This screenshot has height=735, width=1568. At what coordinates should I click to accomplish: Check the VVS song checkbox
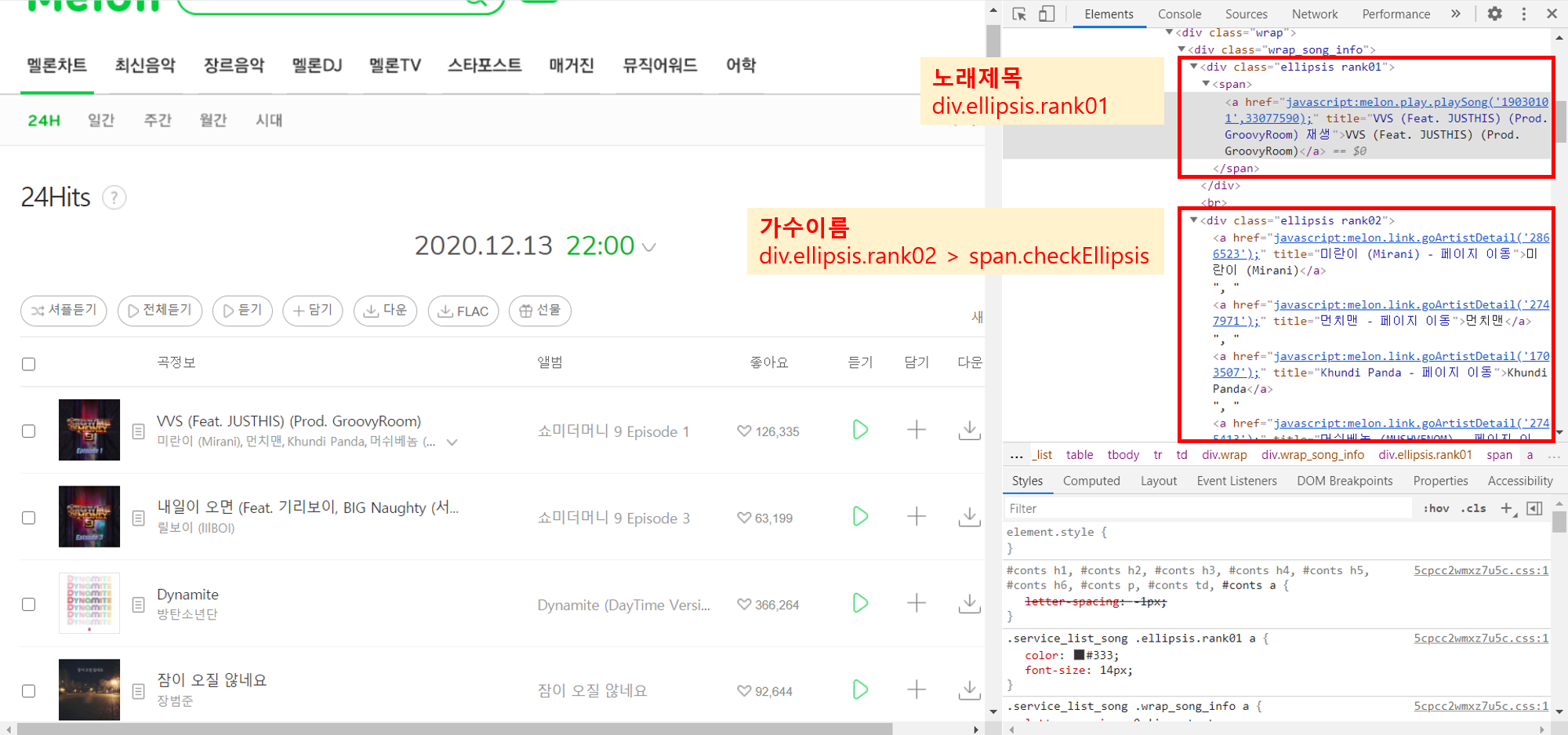point(29,431)
